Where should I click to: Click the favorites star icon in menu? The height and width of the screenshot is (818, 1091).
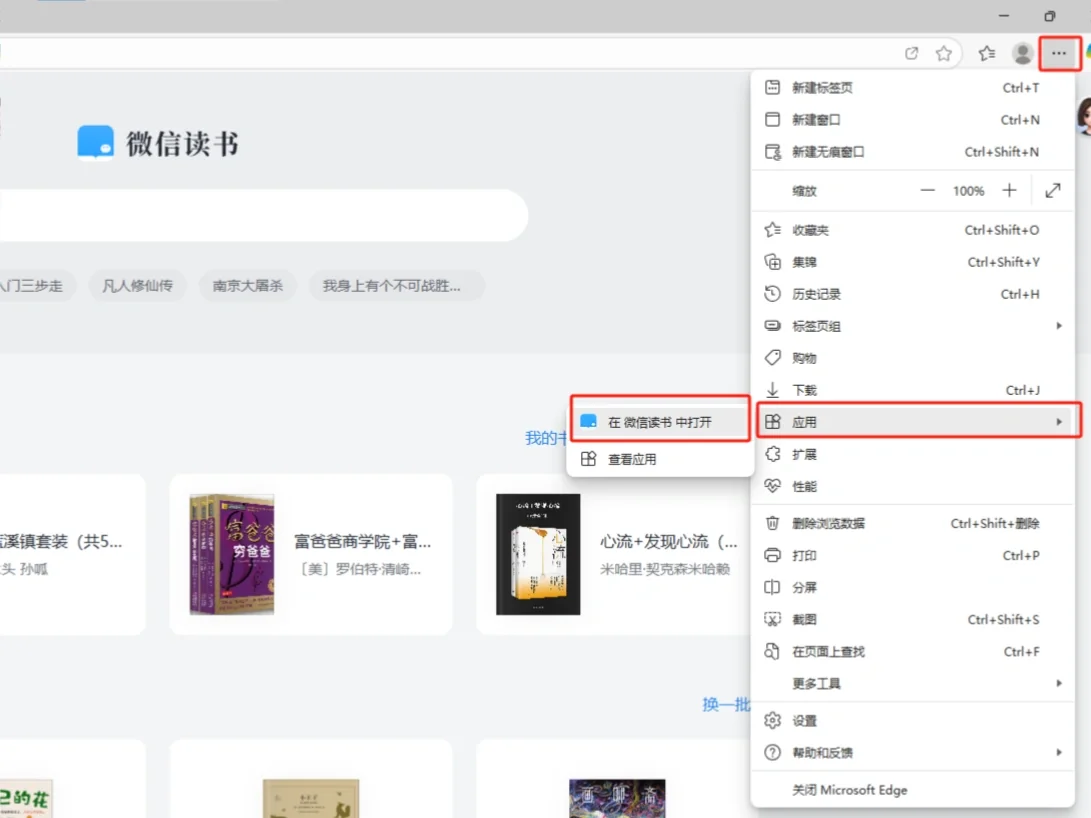772,230
